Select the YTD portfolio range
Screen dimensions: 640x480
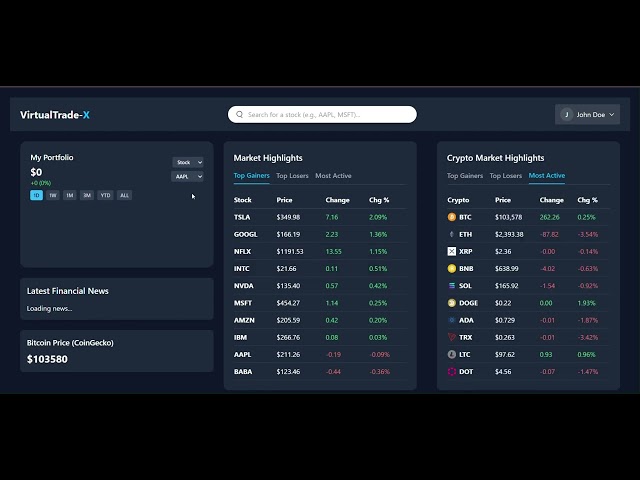click(105, 195)
